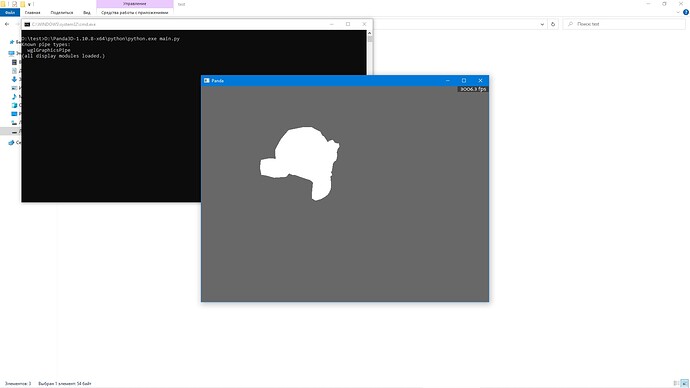690x388 pixels.
Task: Select the Music note icon in sidebar
Action: click(14, 96)
